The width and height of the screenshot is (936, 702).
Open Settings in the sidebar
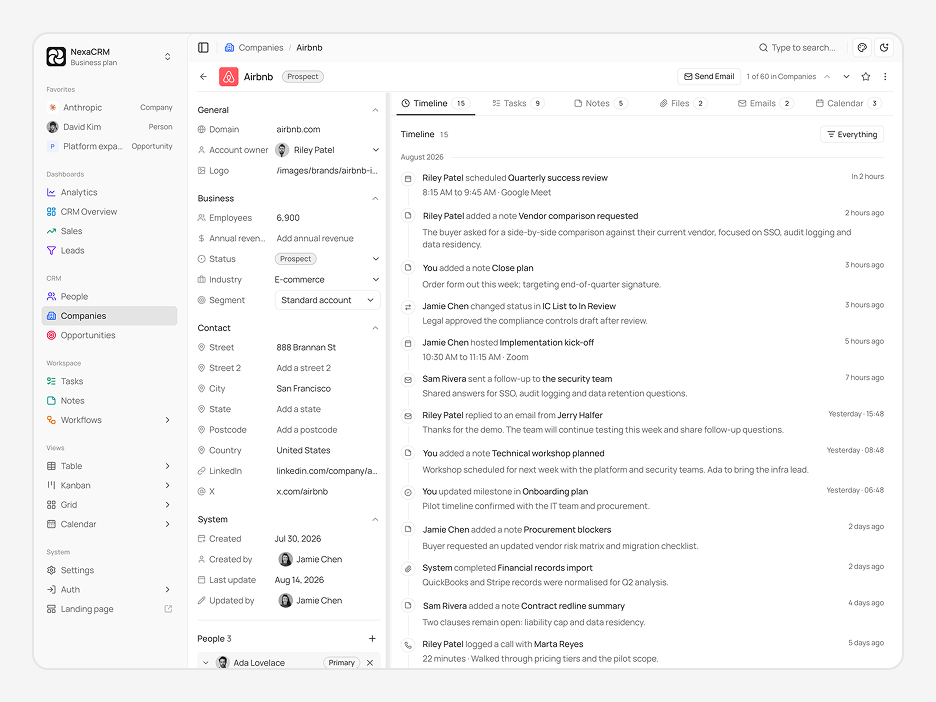(109, 570)
